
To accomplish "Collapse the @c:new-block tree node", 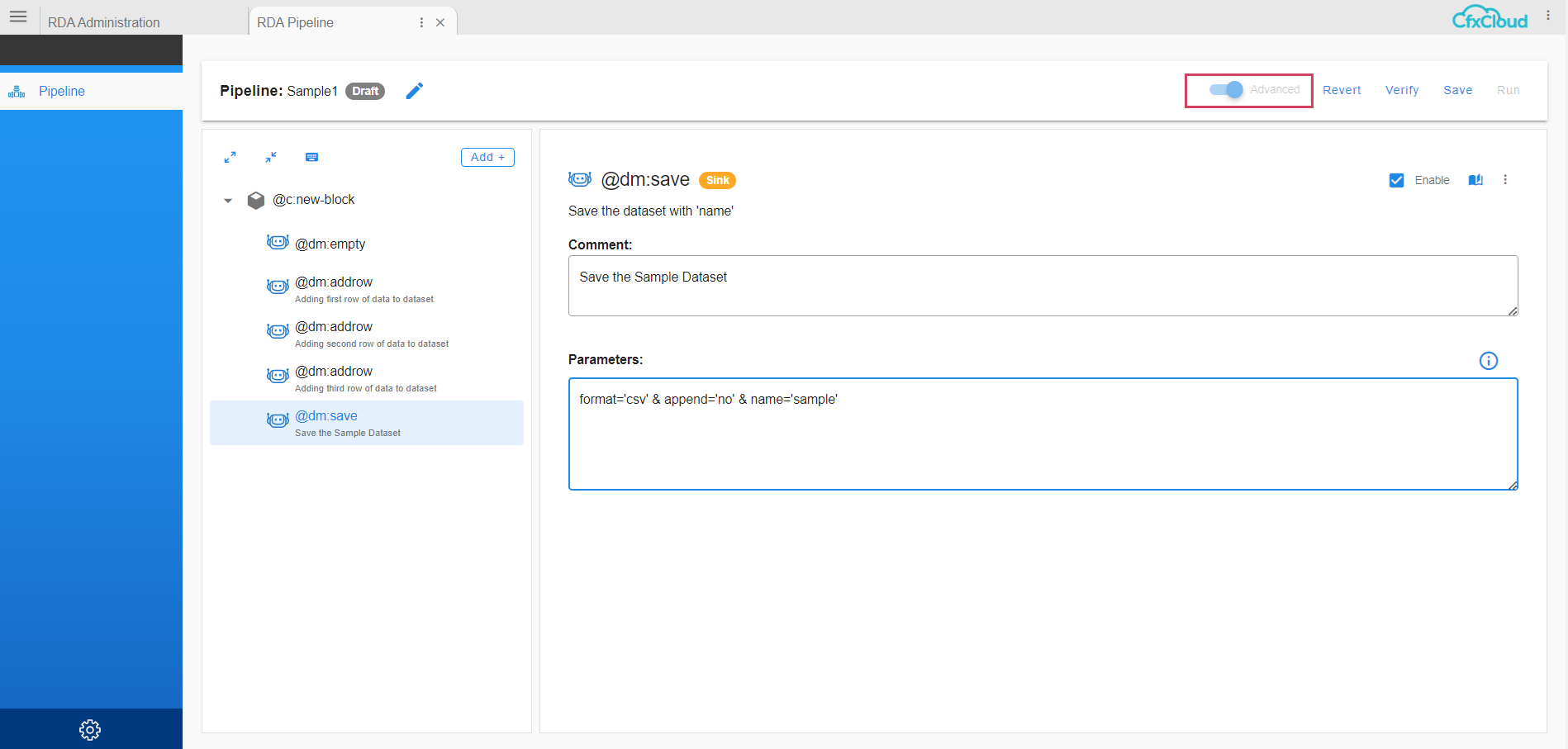I will [x=228, y=201].
